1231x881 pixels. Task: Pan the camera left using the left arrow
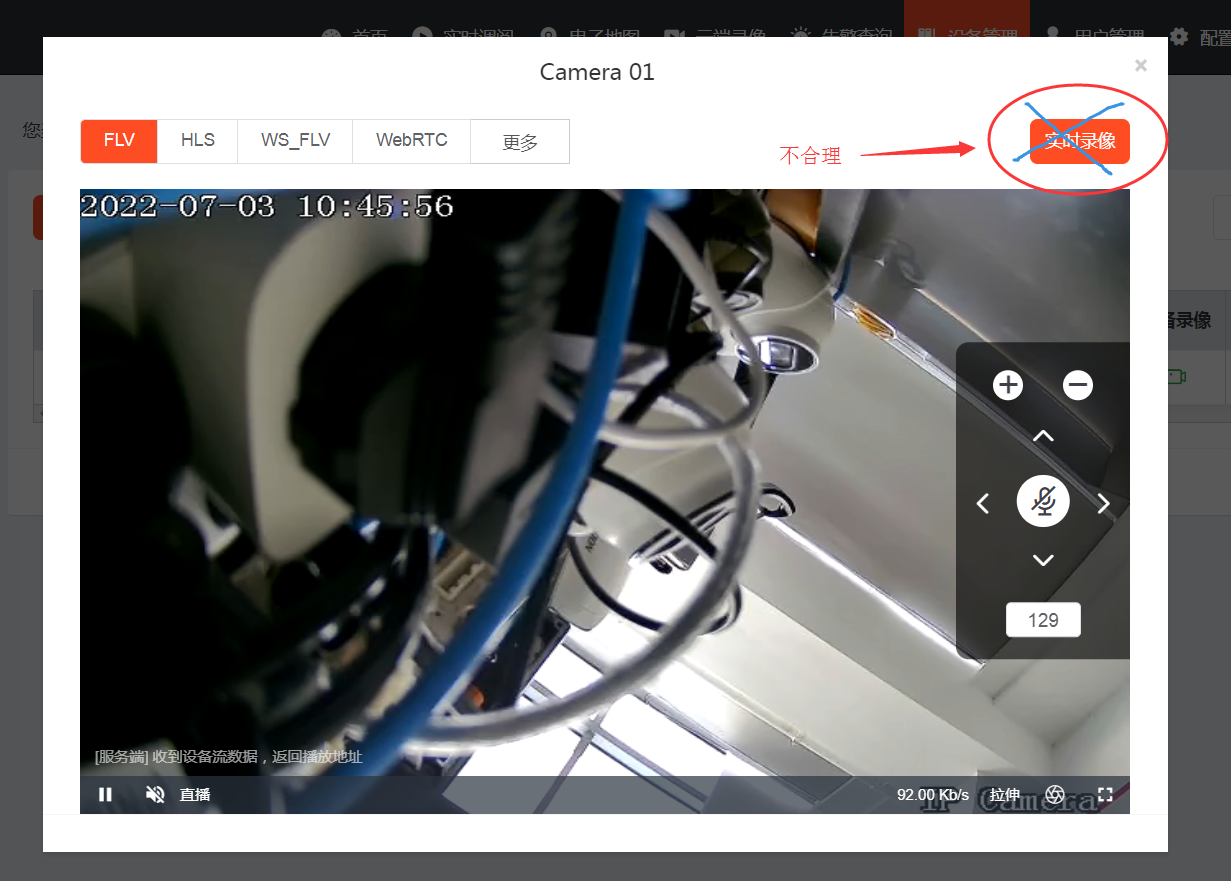pyautogui.click(x=982, y=502)
